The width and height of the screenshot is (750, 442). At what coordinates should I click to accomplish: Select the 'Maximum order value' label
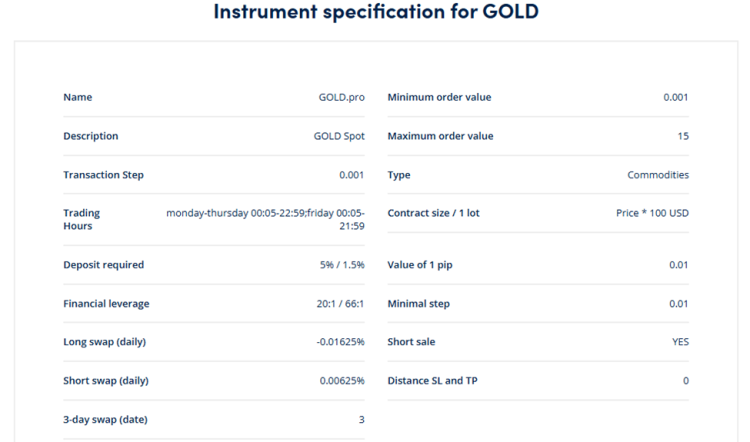click(x=440, y=136)
